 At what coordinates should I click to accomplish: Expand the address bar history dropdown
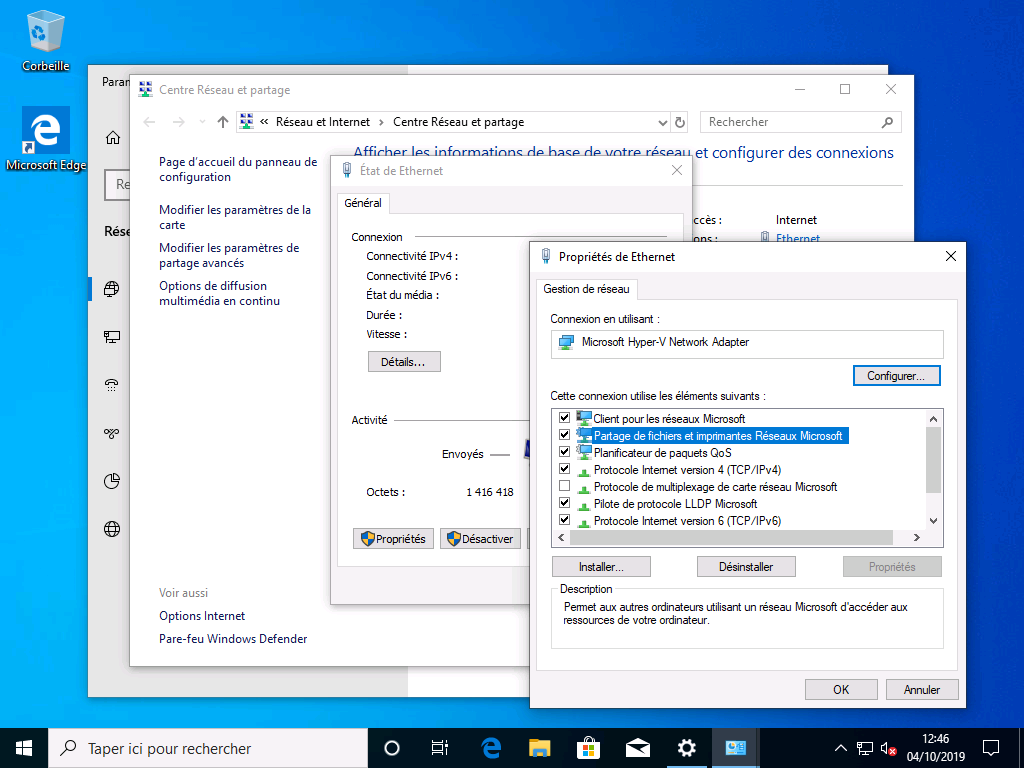(663, 122)
